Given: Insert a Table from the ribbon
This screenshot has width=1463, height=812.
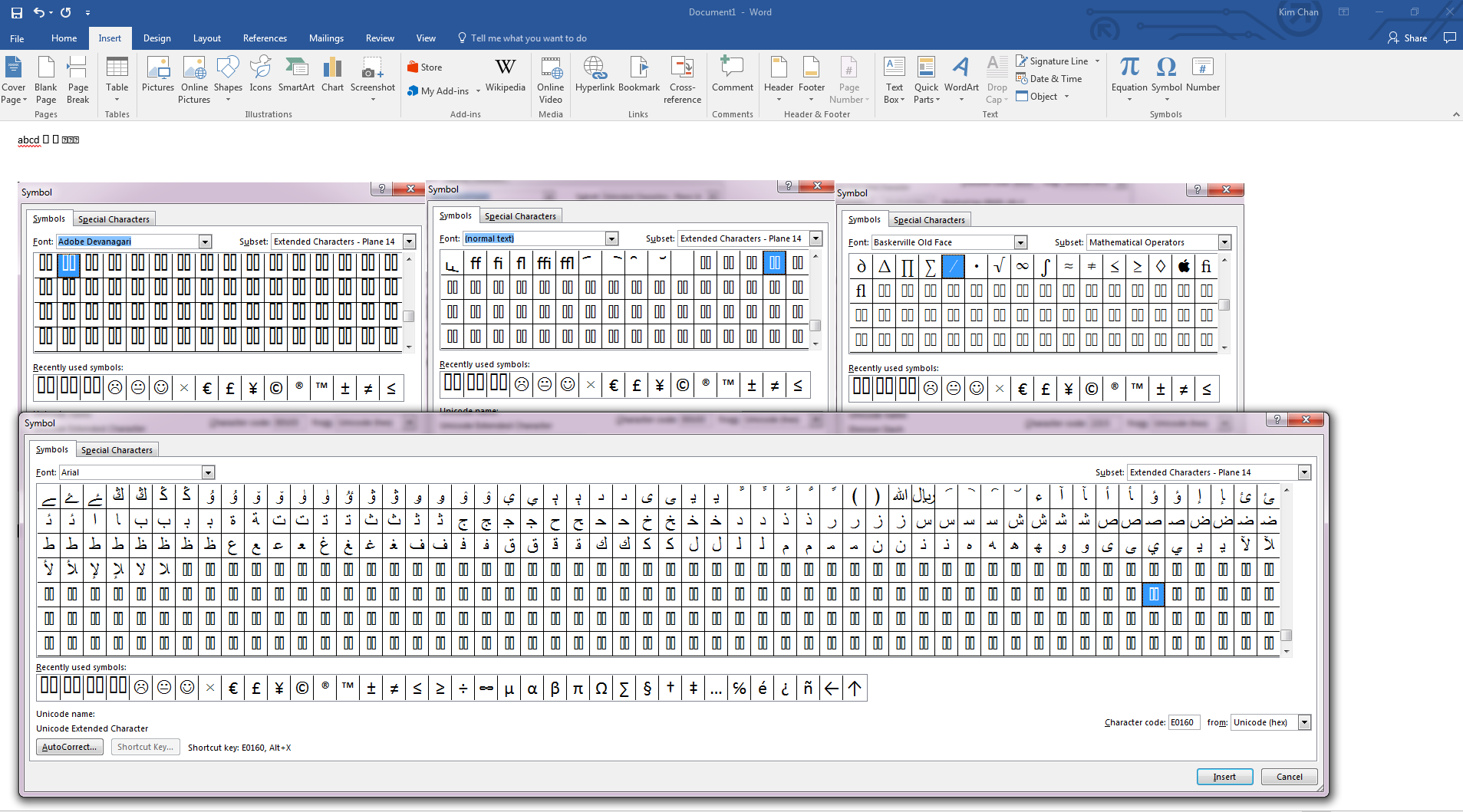Looking at the screenshot, I should [117, 79].
